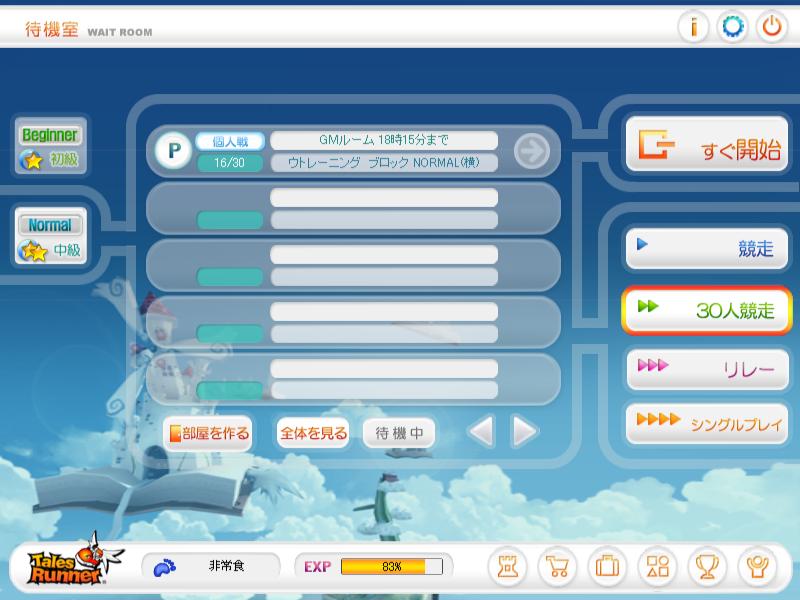Open the shapes icon in bottom bar
Image resolution: width=800 pixels, height=600 pixels.
(x=657, y=566)
